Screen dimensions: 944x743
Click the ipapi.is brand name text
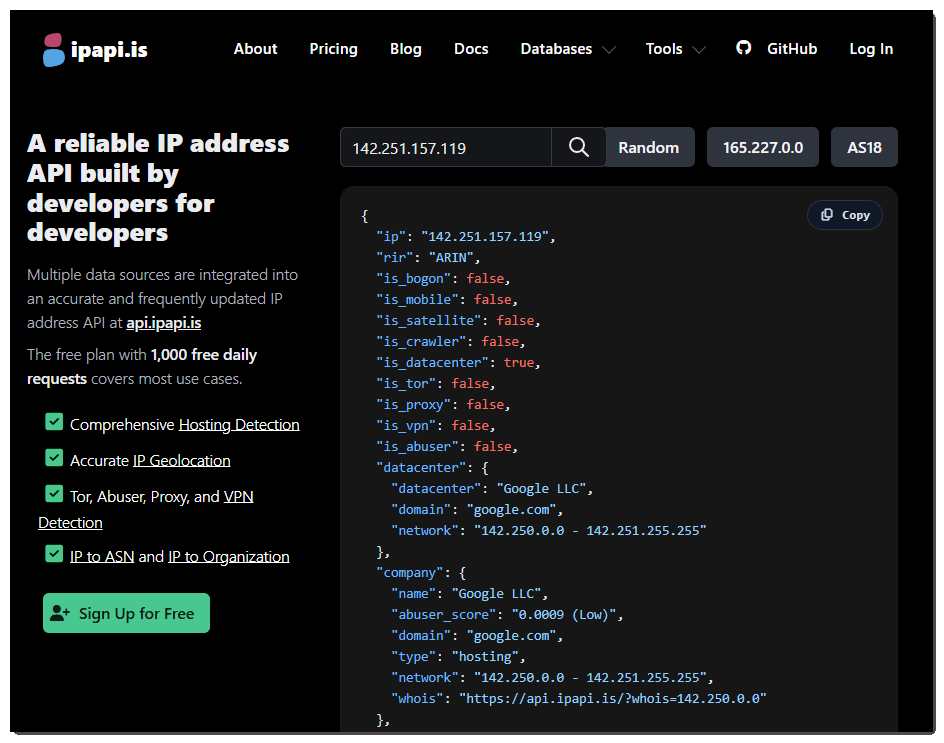click(x=109, y=49)
